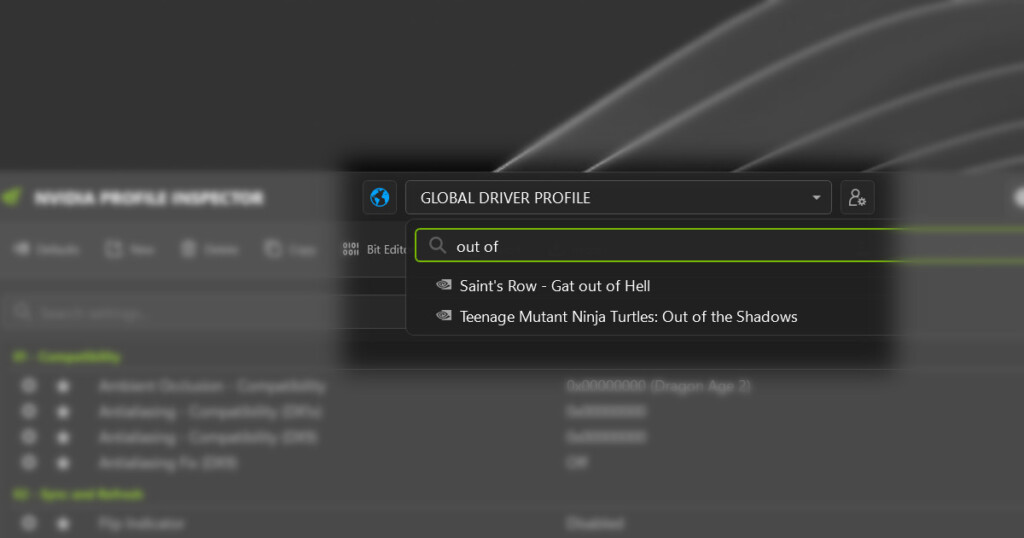Click the Copy toolbar button
1024x538 pixels.
[x=291, y=249]
